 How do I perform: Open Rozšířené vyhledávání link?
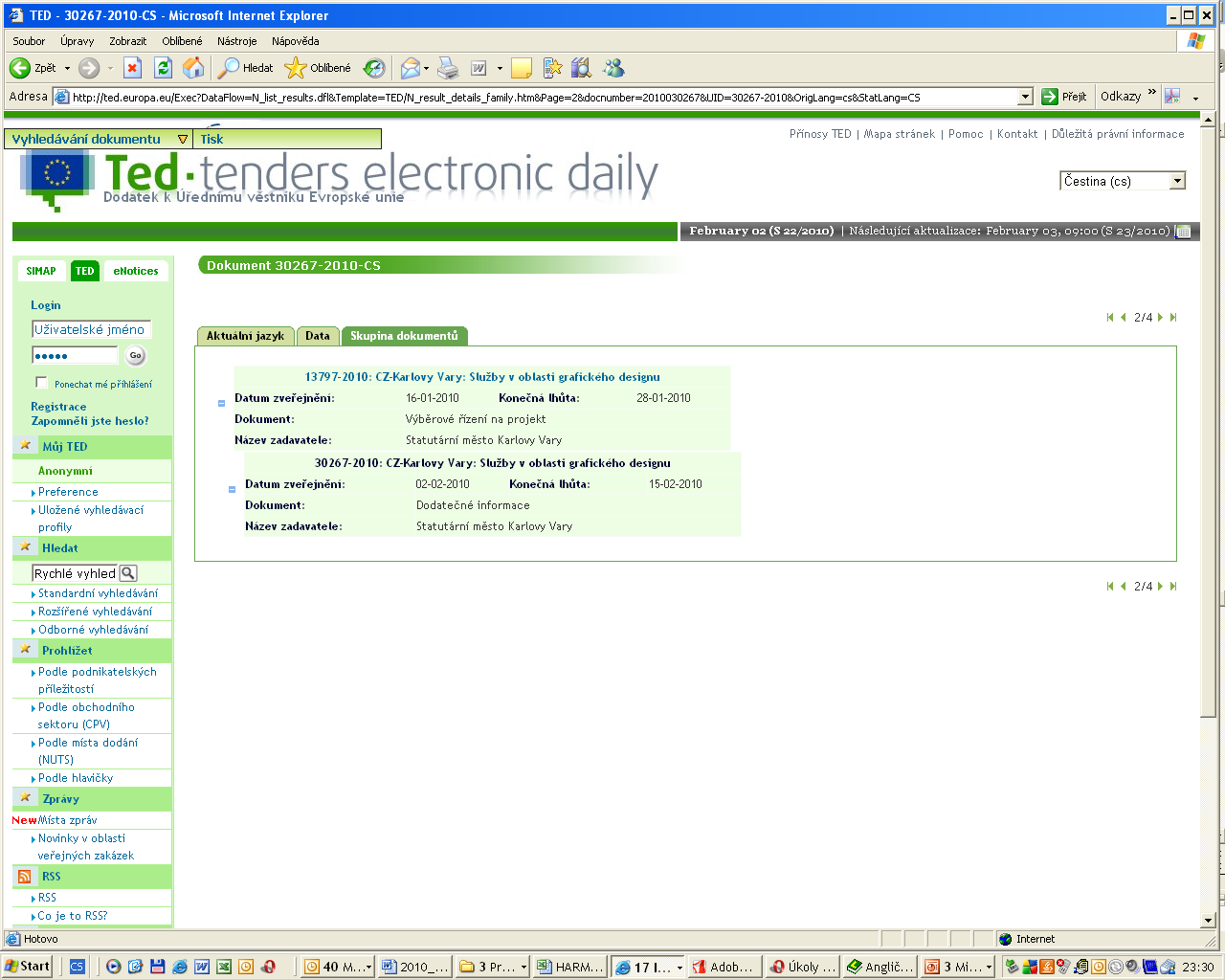pos(95,612)
